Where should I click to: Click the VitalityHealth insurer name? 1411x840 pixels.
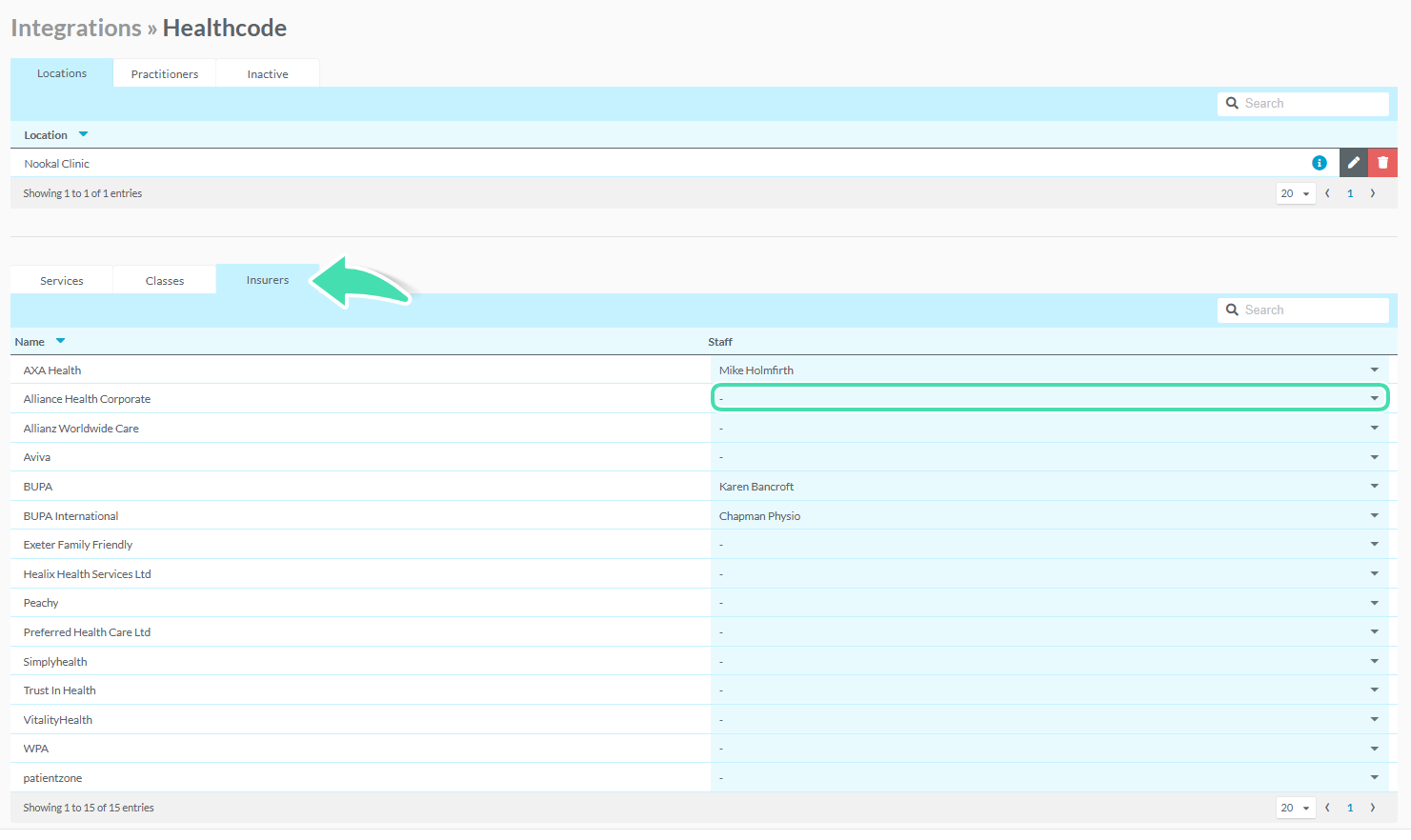coord(58,720)
